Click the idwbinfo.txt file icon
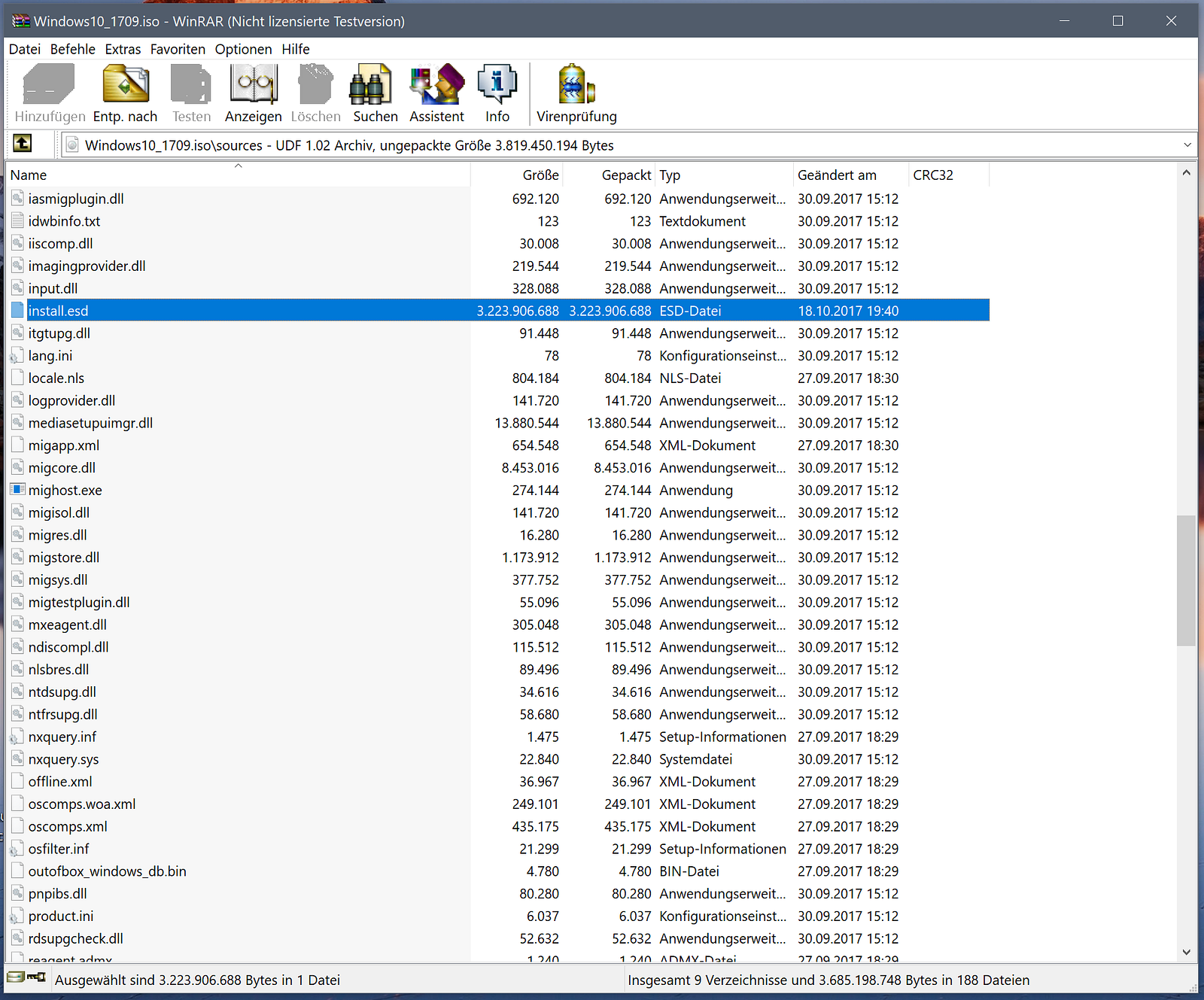 coord(18,221)
